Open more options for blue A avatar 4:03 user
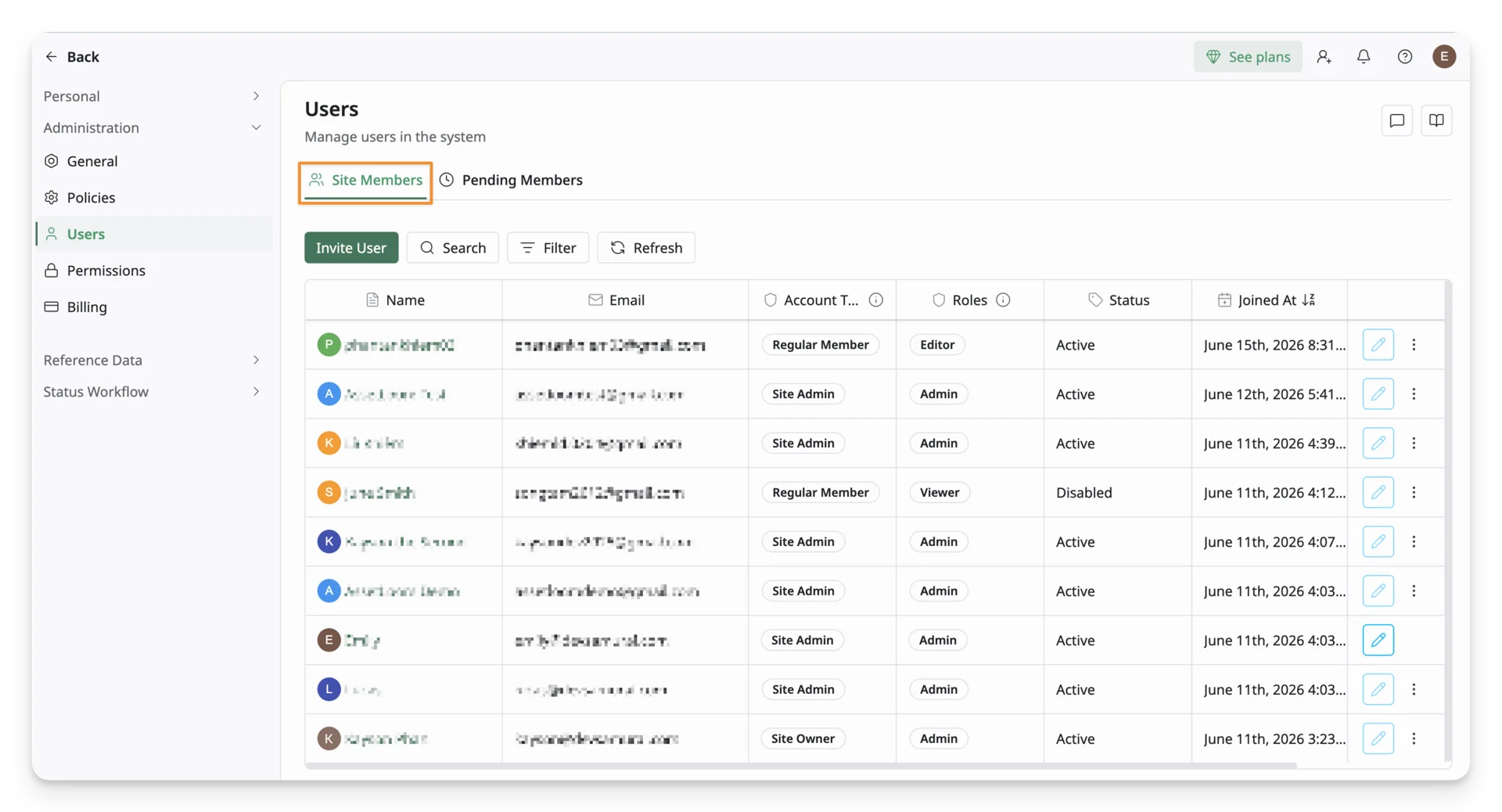This screenshot has width=1502, height=812. (1414, 591)
